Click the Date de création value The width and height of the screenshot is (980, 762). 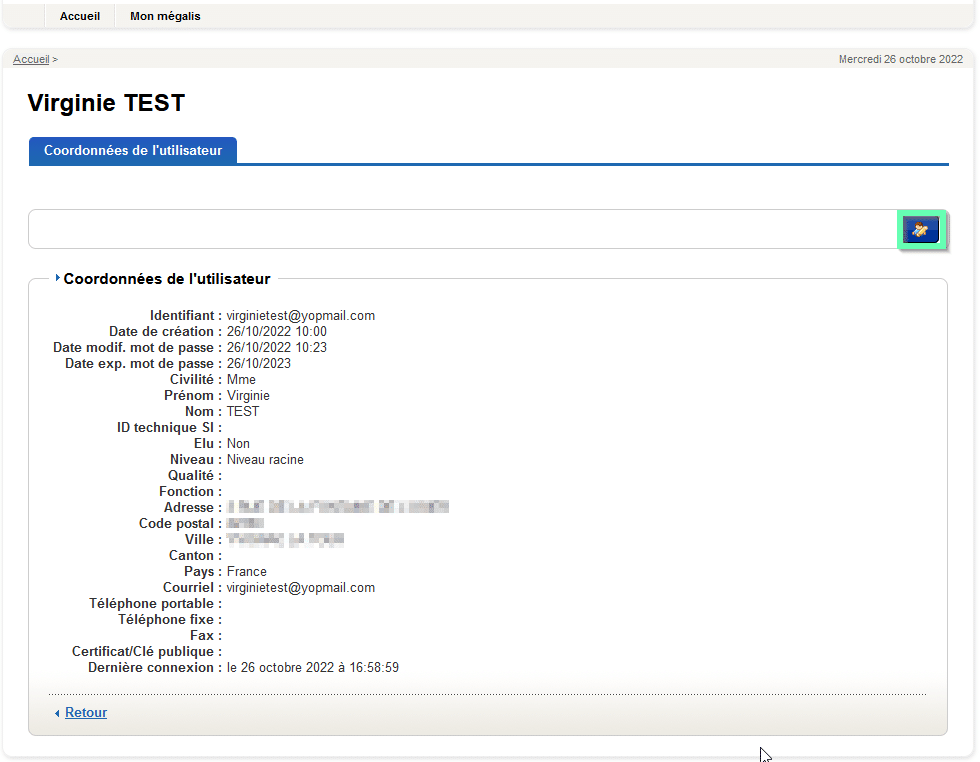(276, 332)
